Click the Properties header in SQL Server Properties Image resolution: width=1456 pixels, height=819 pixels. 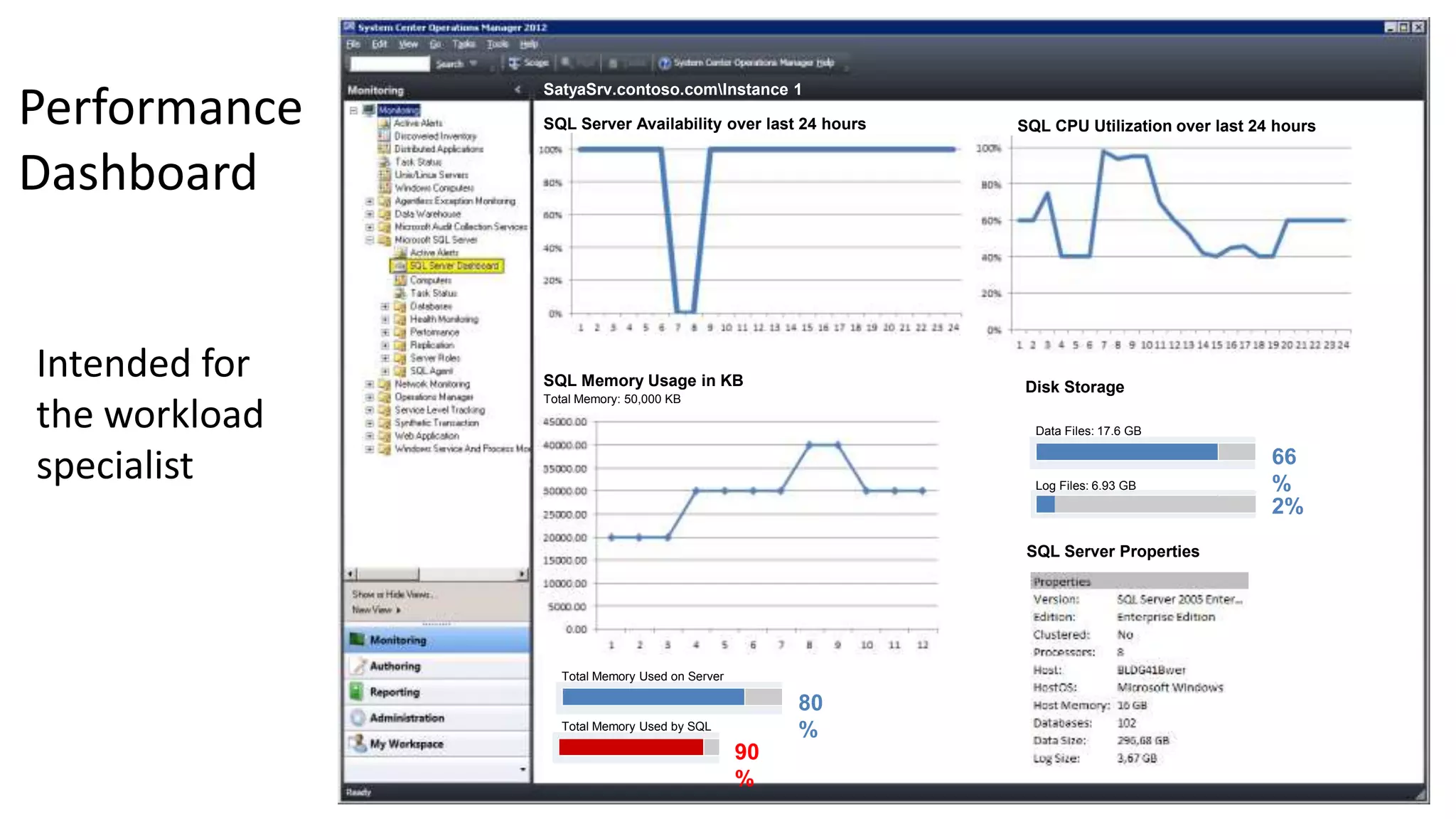coord(1139,582)
